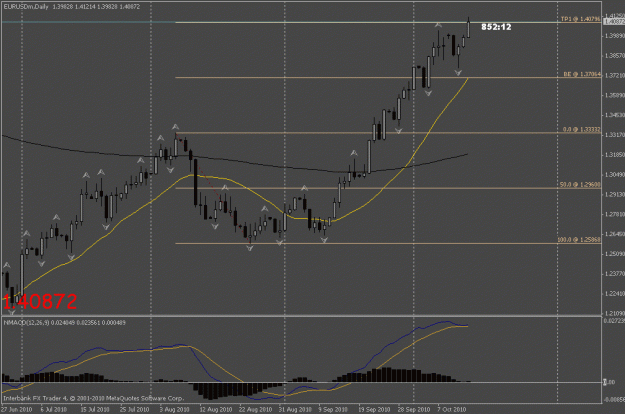Image resolution: width=625 pixels, height=414 pixels.
Task: Click the 0.0 @ 1.33332 Fibonacci label
Action: click(x=582, y=129)
